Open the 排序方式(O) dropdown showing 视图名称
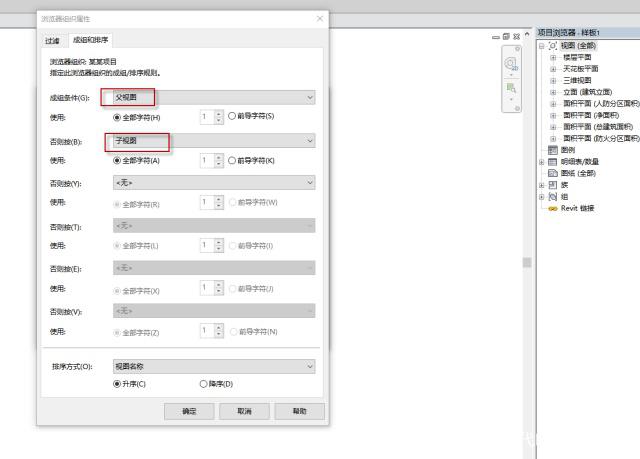Image resolution: width=640 pixels, height=459 pixels. click(x=213, y=367)
